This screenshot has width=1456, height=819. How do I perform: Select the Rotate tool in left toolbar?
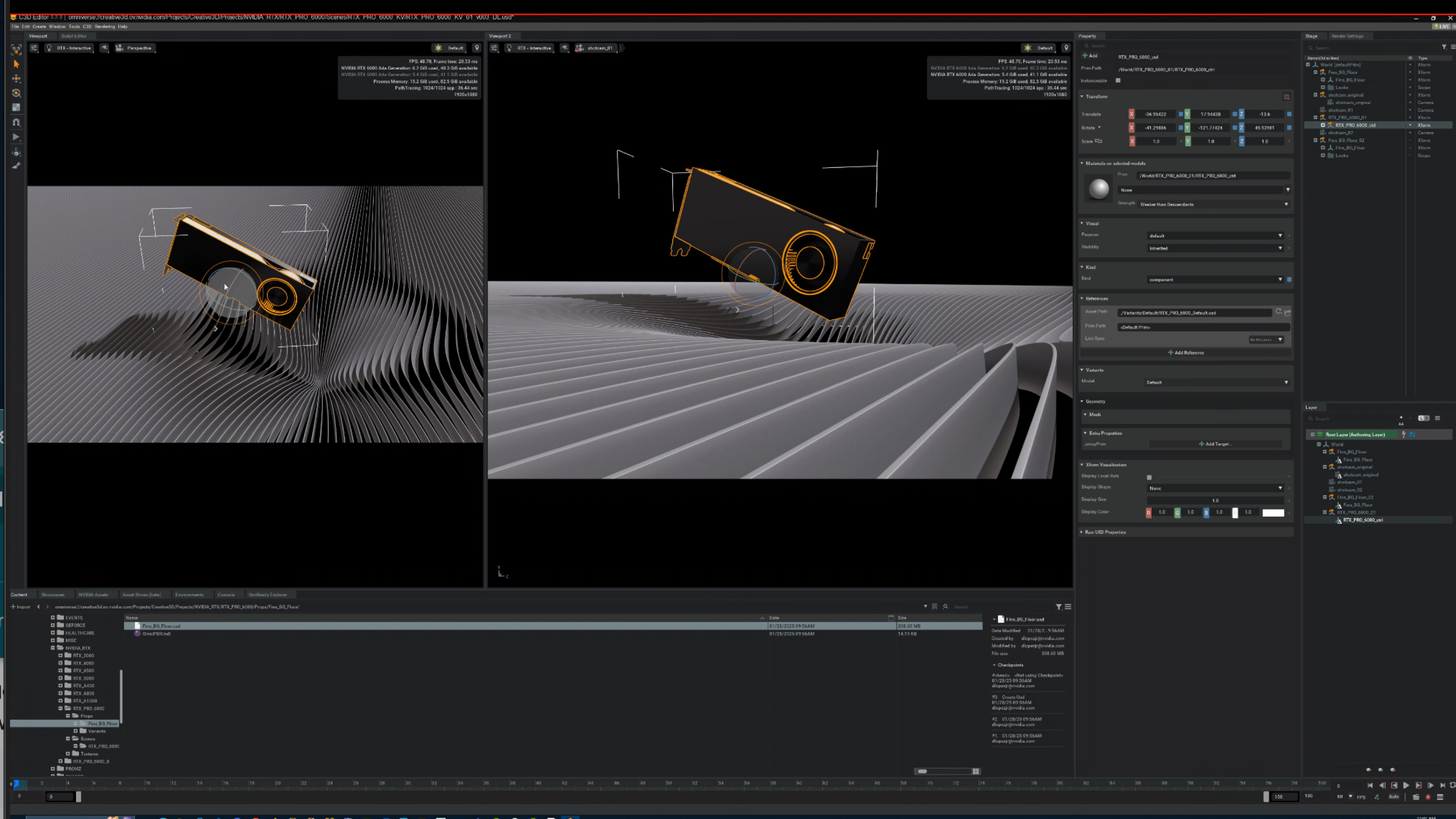tap(16, 93)
